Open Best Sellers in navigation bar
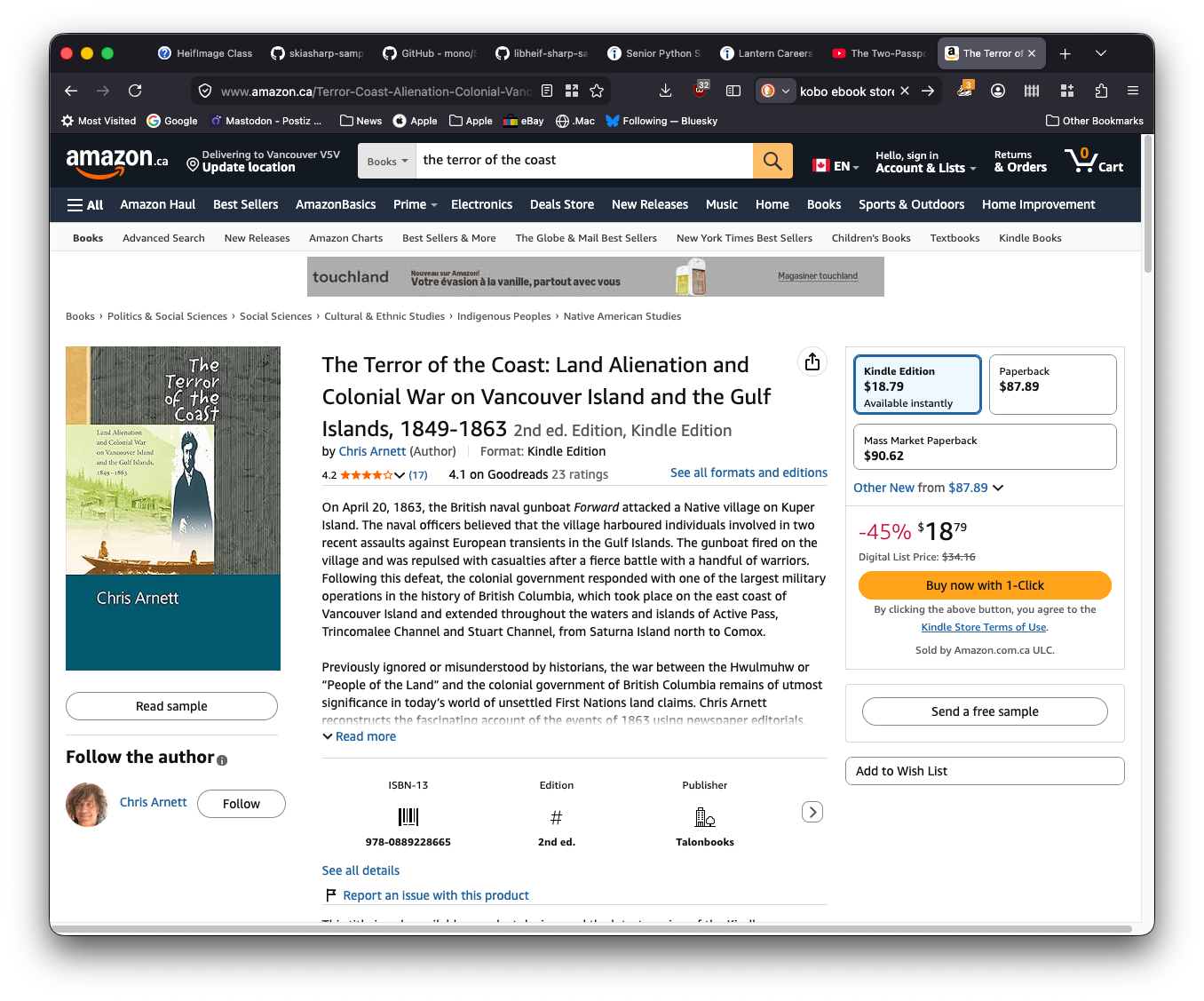 [x=245, y=205]
